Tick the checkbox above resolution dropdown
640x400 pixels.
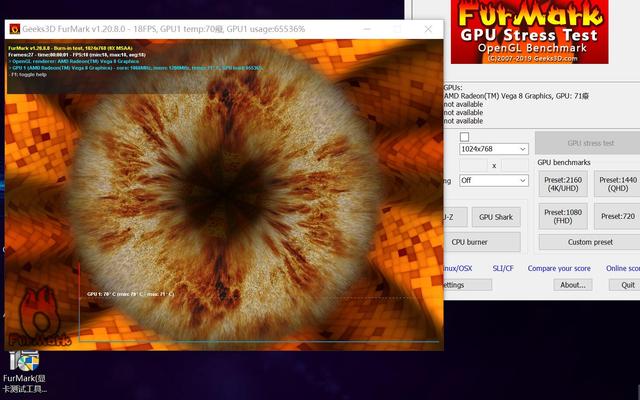click(x=464, y=136)
